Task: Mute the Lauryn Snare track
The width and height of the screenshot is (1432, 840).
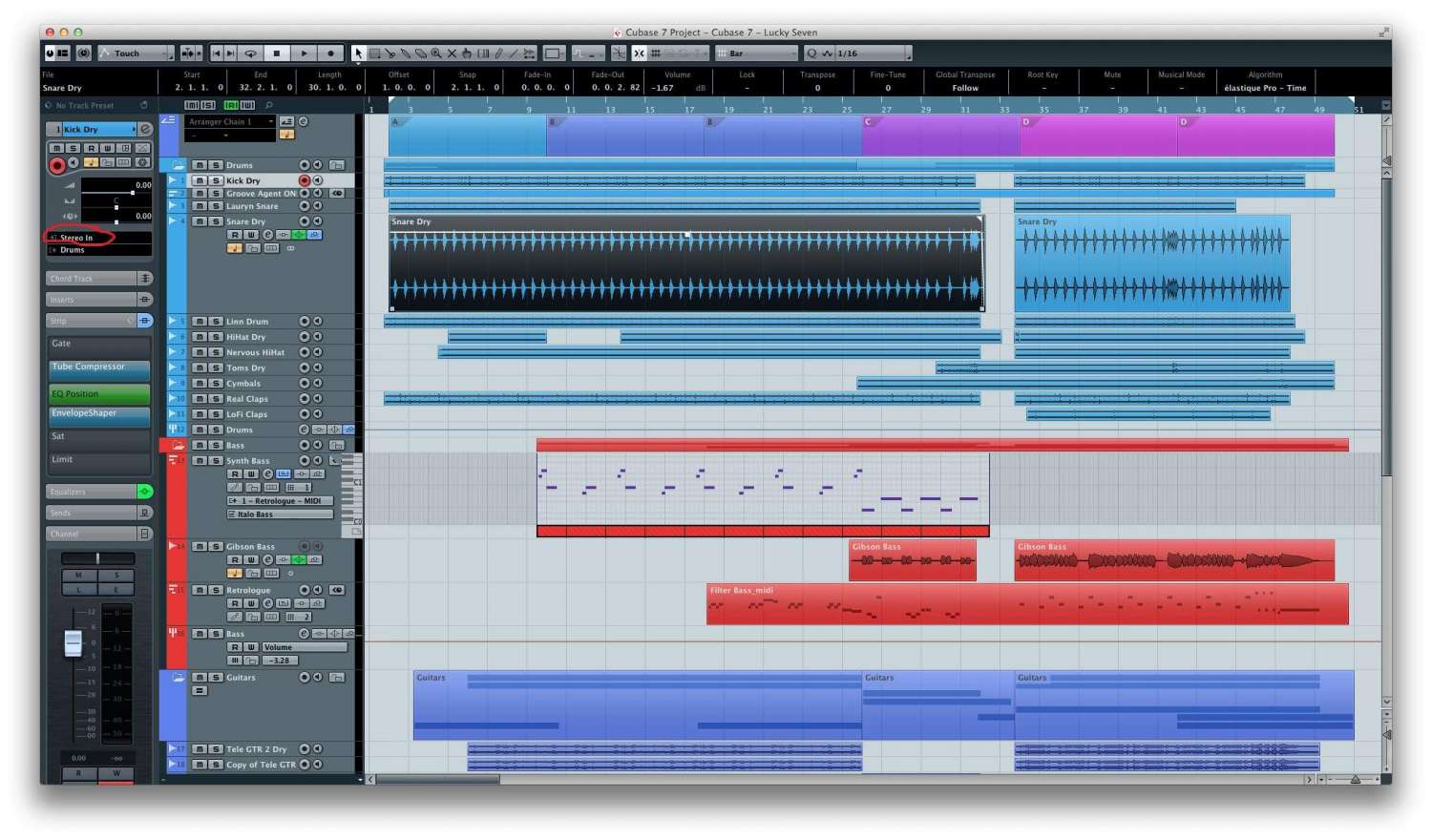Action: click(200, 206)
